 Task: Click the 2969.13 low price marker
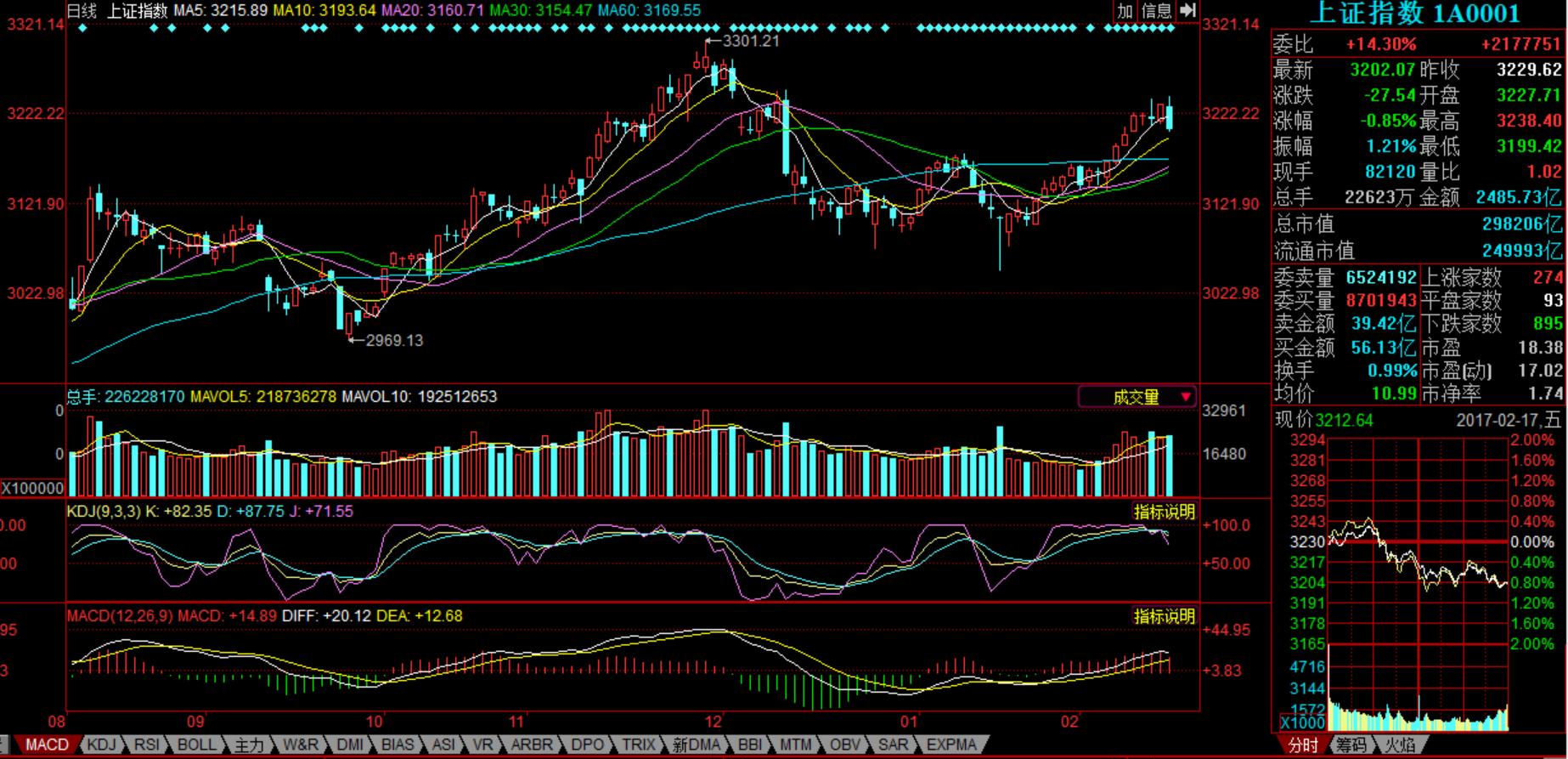pos(393,340)
